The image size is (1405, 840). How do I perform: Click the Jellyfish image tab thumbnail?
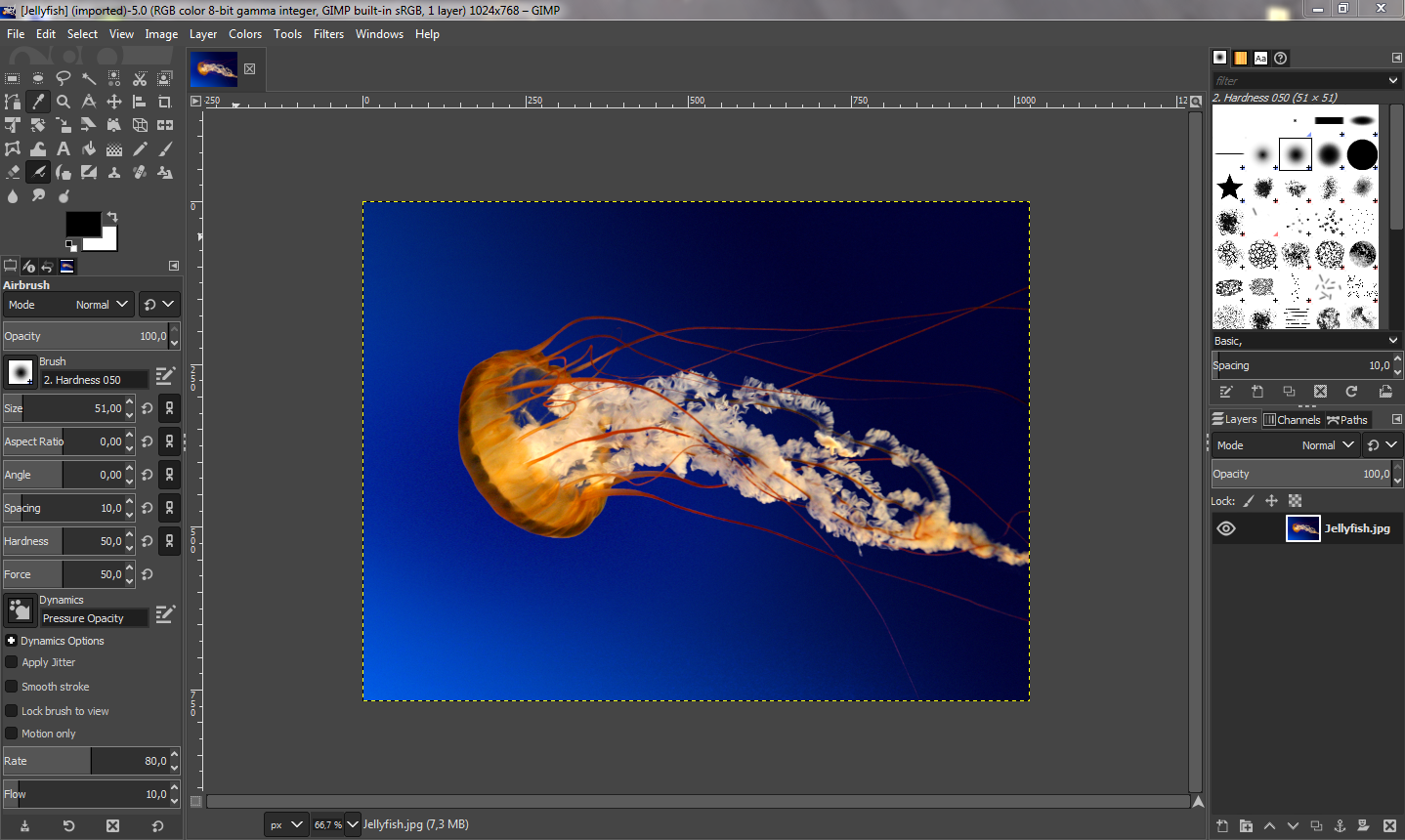click(215, 69)
